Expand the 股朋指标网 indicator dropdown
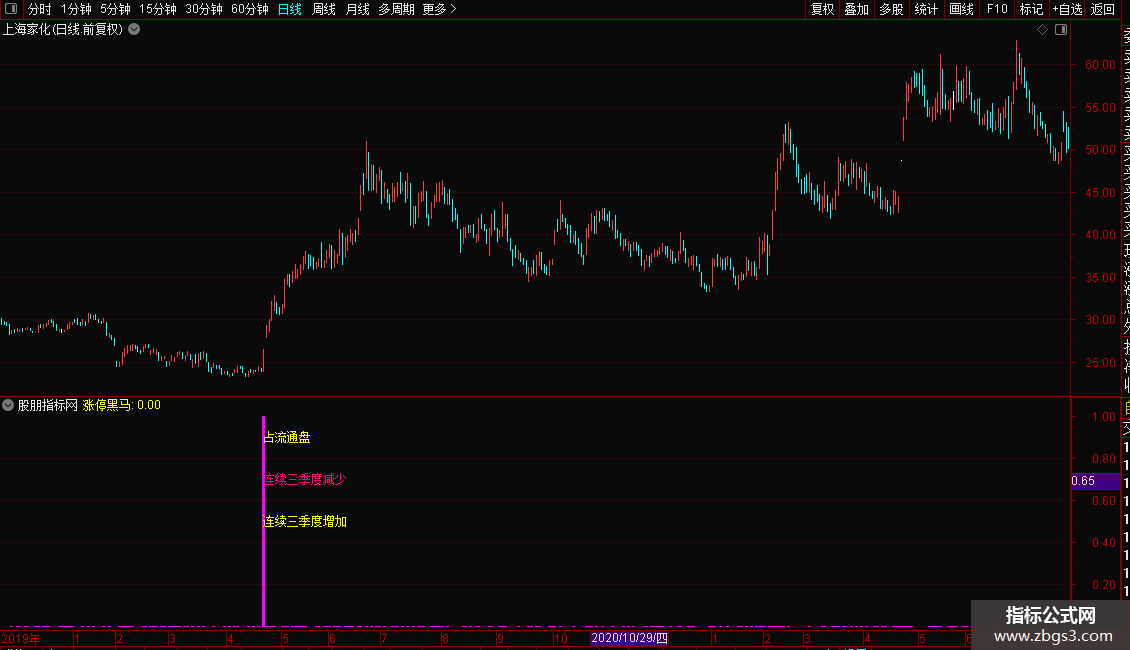Screen dimensions: 1130x650 tap(8, 405)
